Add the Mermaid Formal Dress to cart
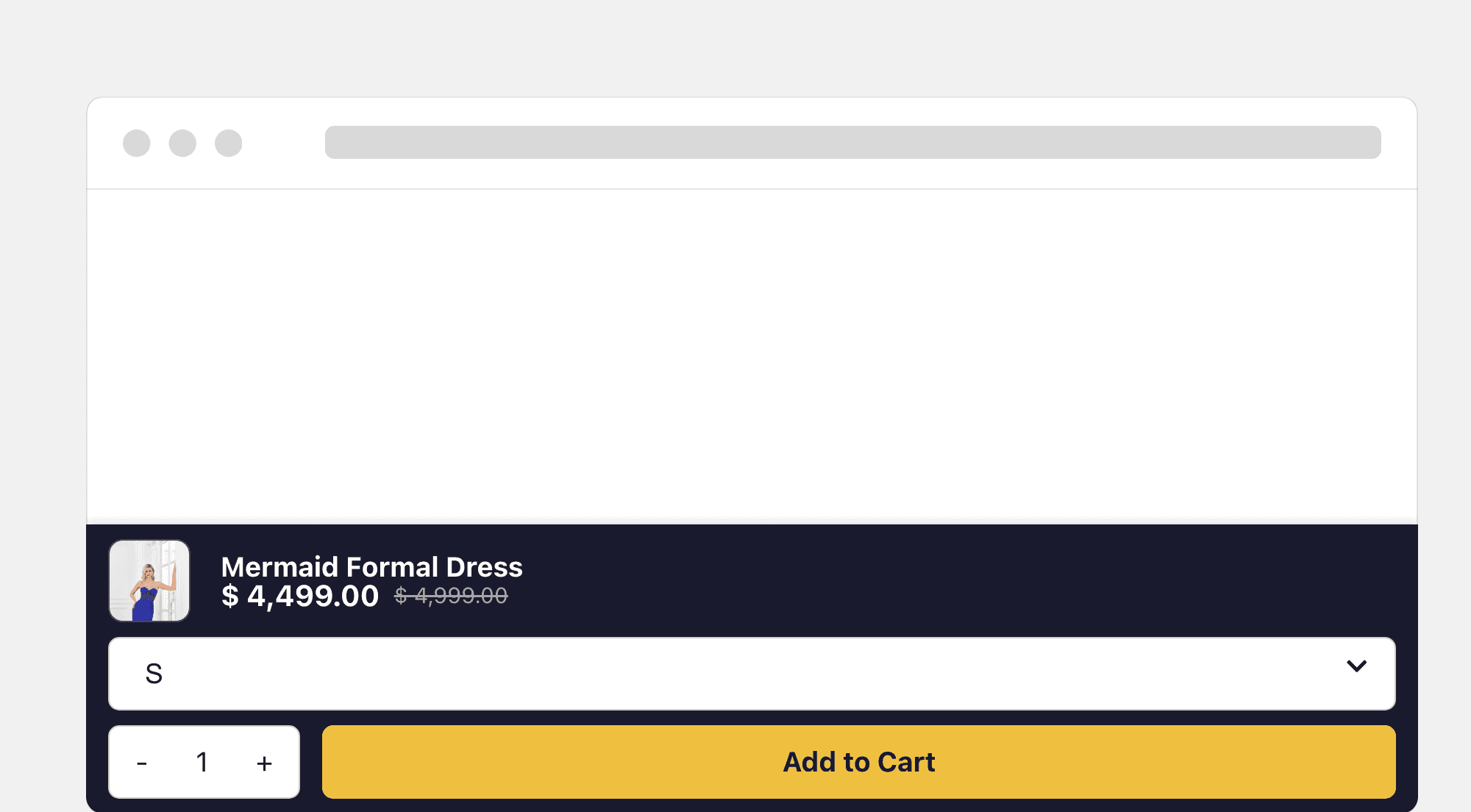Image resolution: width=1471 pixels, height=812 pixels. pyautogui.click(x=858, y=762)
